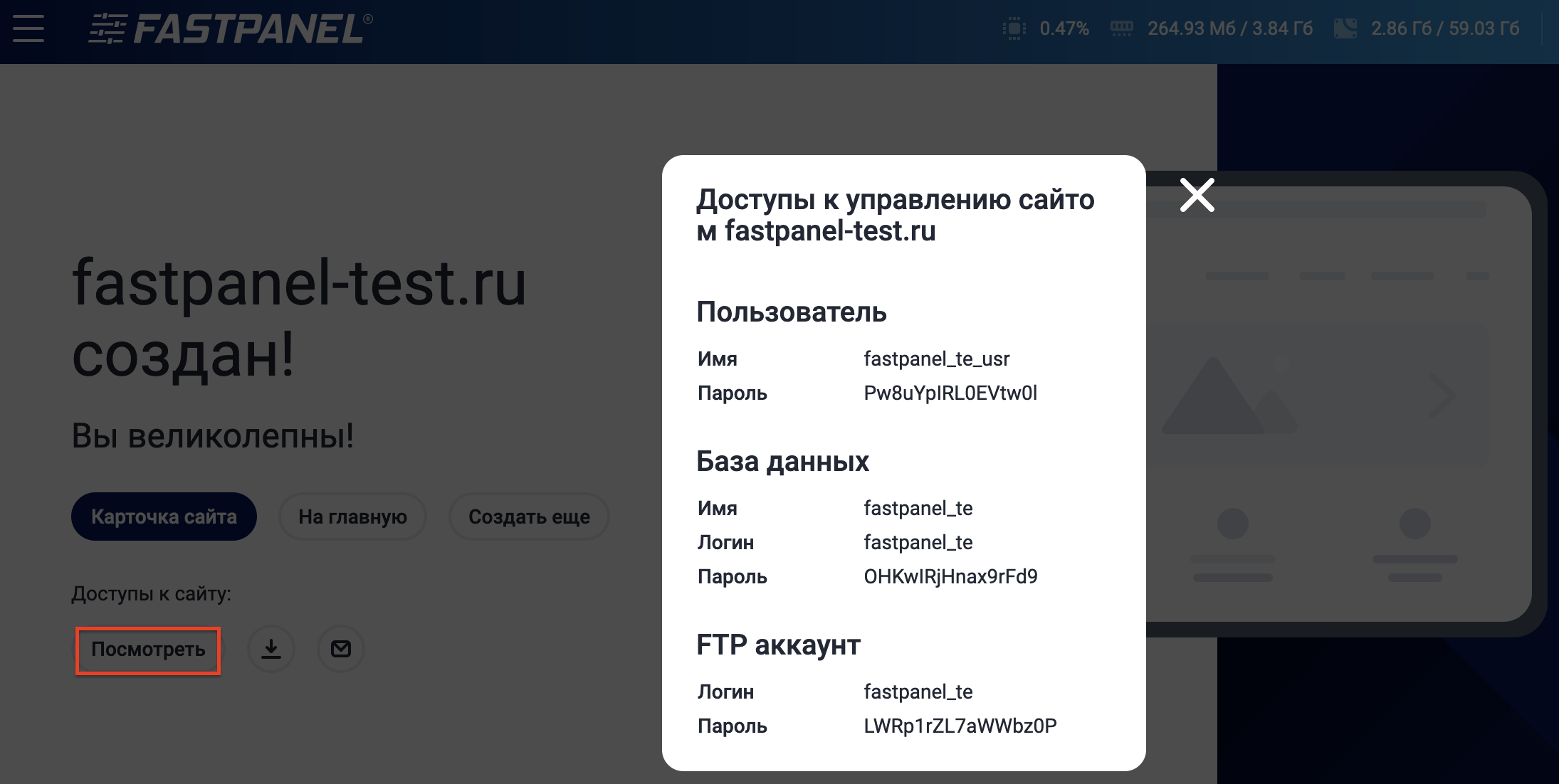The height and width of the screenshot is (784, 1559).
Task: Click database password OHKwIRjHnax9rFd9
Action: click(950, 577)
